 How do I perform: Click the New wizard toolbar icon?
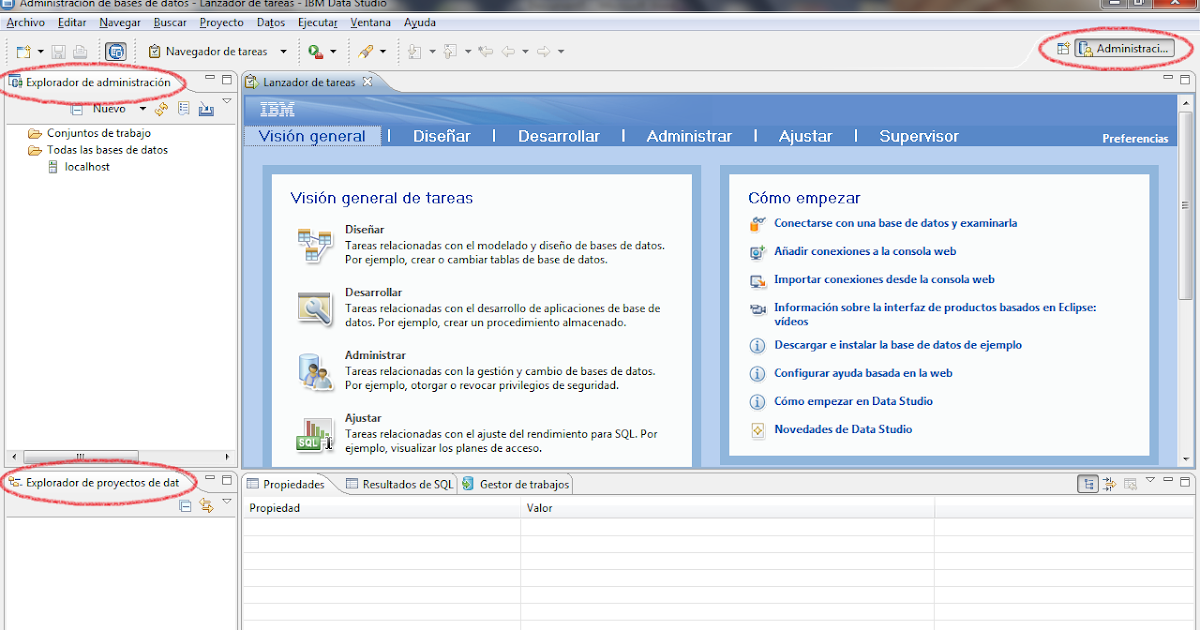tap(24, 51)
